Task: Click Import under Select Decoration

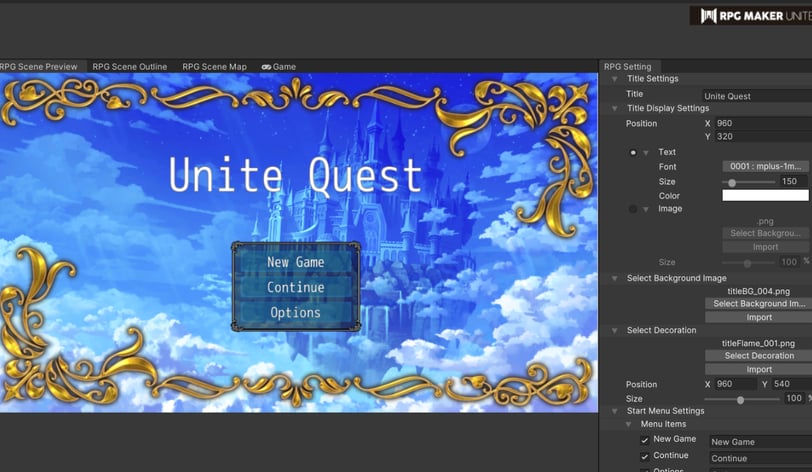Action: pos(759,369)
